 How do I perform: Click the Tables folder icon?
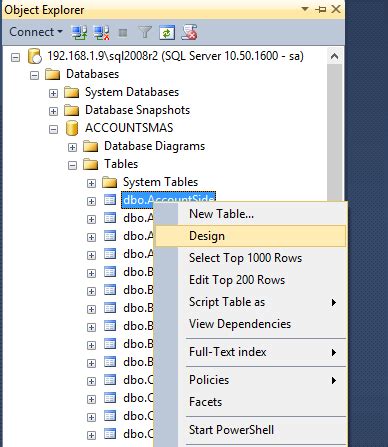[90, 164]
